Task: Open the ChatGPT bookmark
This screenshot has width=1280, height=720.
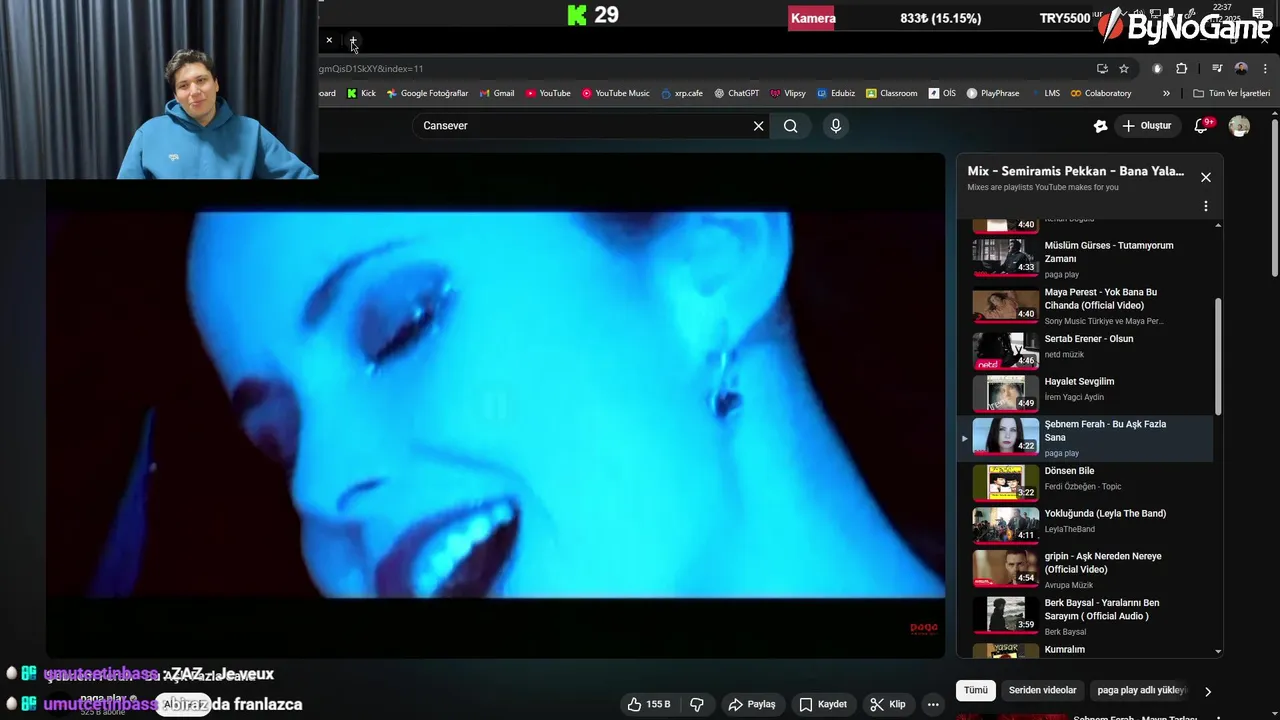Action: tap(737, 93)
